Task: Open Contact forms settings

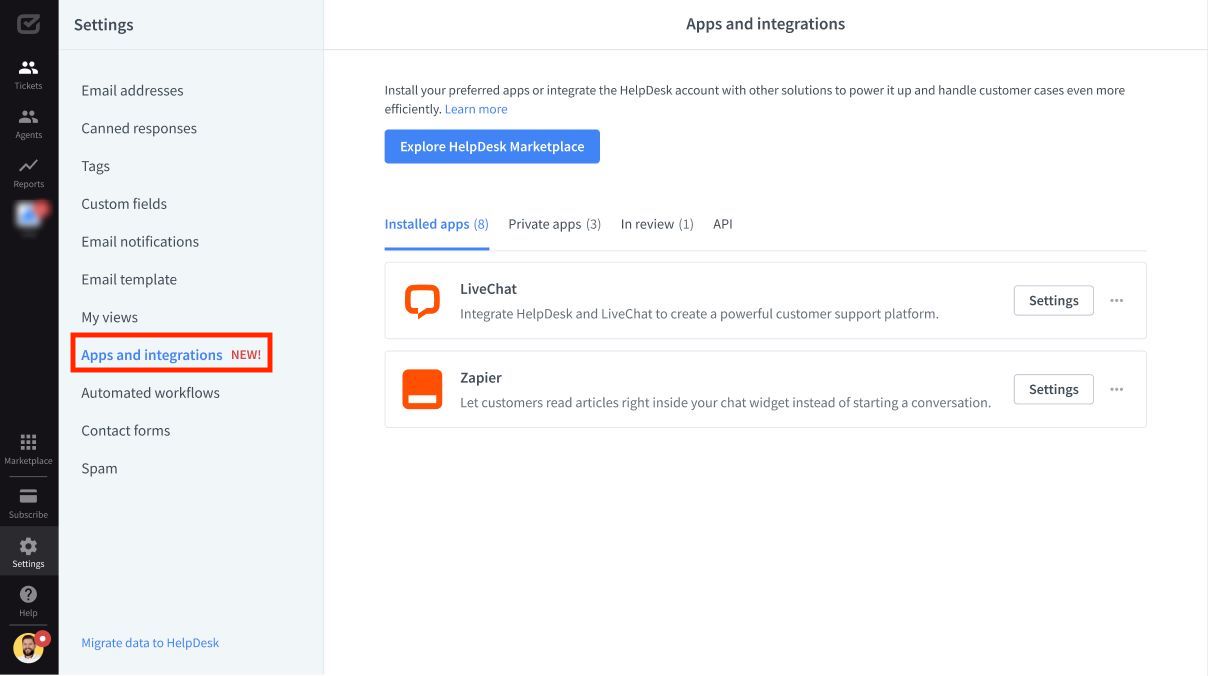Action: click(126, 431)
